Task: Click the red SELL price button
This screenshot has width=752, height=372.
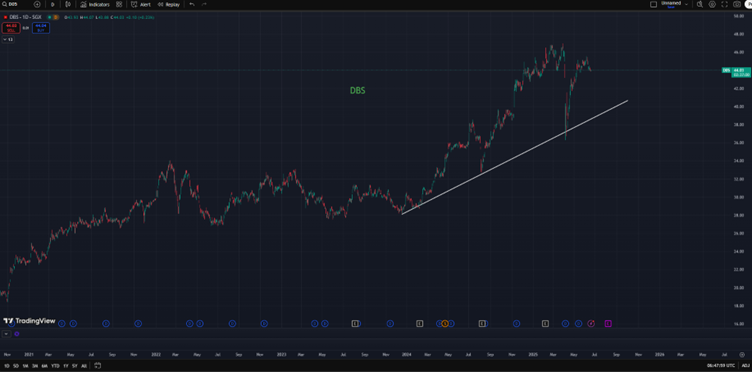Action: click(x=11, y=28)
